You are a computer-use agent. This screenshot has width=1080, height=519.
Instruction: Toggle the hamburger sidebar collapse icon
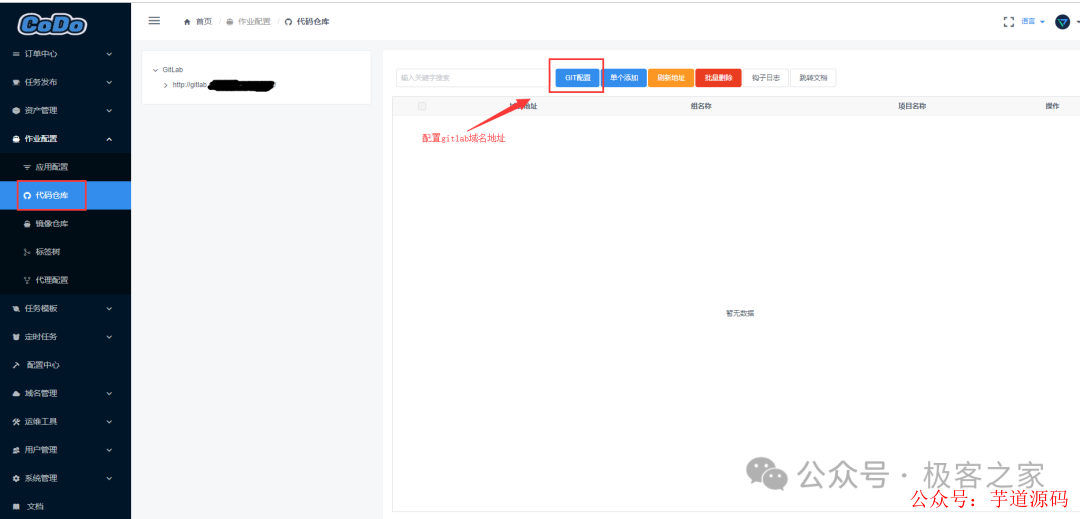154,21
